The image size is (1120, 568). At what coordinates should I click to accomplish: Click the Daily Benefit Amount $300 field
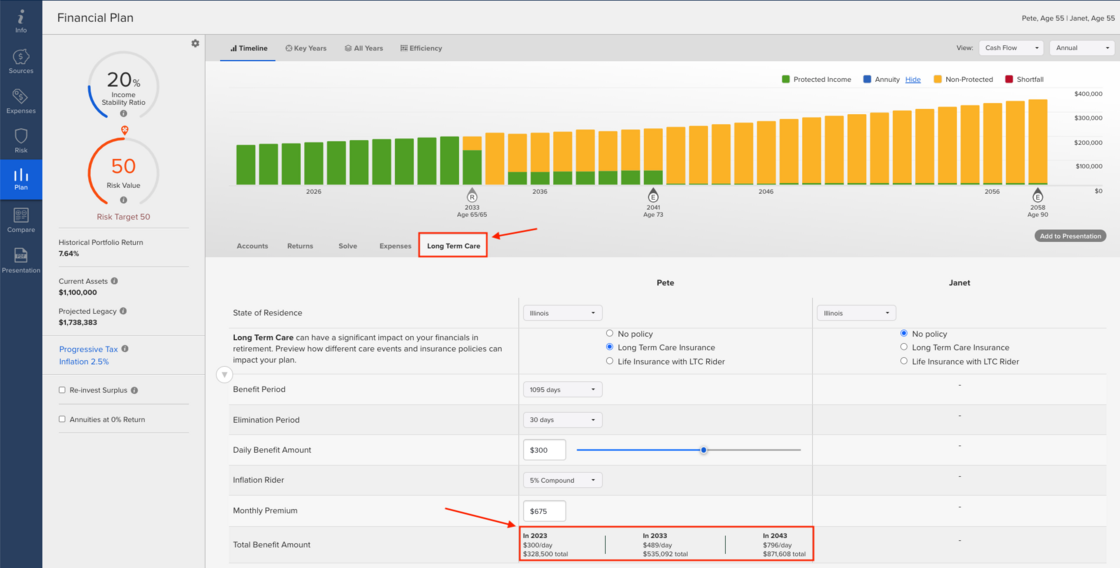coord(544,450)
